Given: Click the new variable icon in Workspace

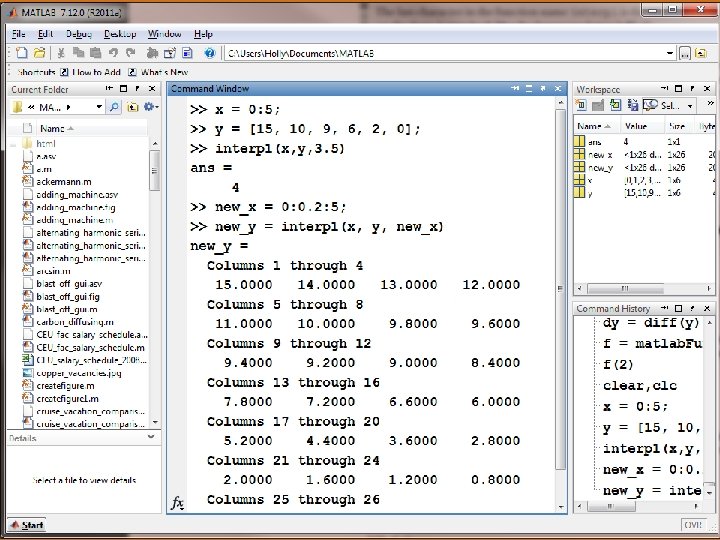Looking at the screenshot, I should point(583,106).
